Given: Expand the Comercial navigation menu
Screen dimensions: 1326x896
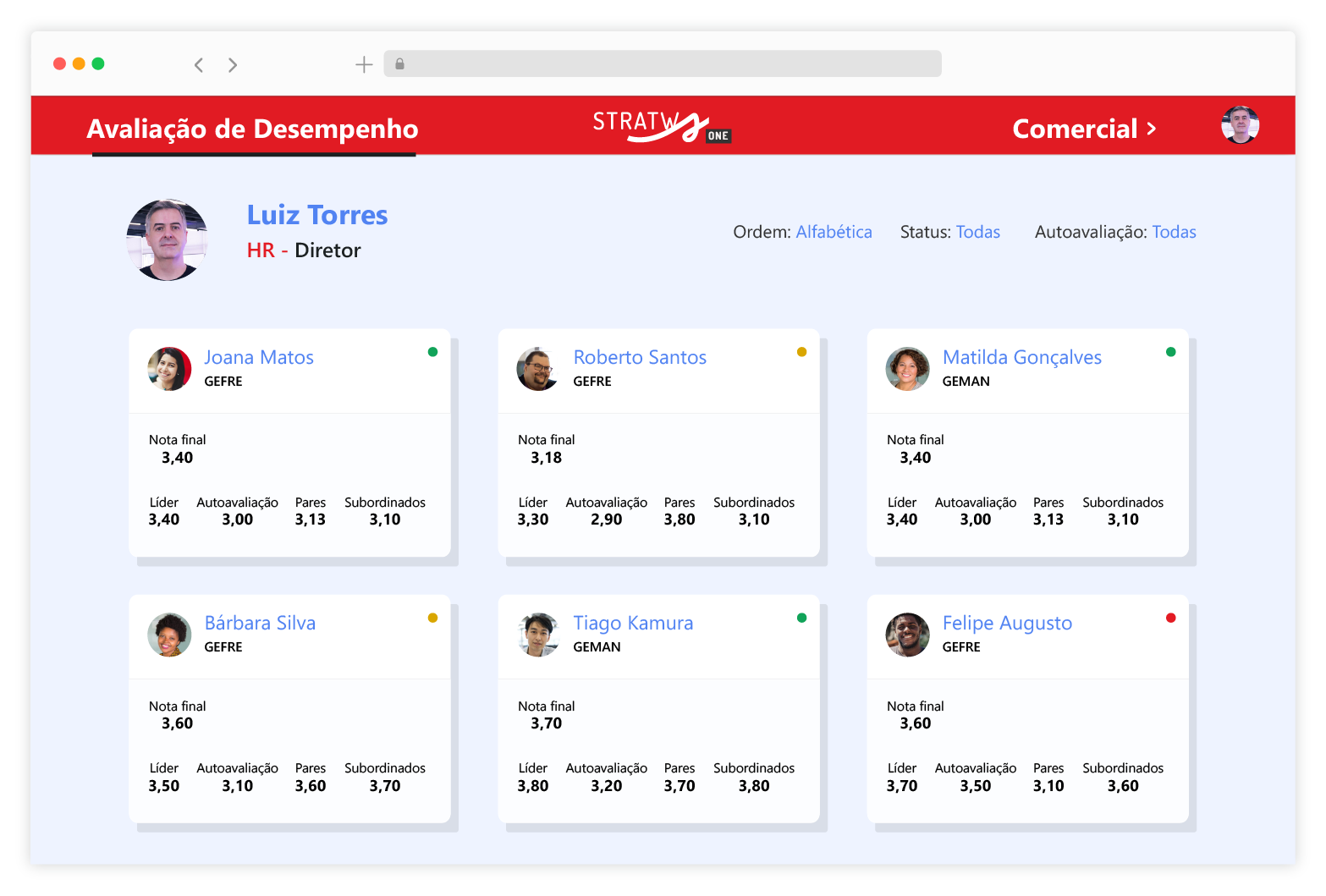Looking at the screenshot, I should pos(1086,129).
